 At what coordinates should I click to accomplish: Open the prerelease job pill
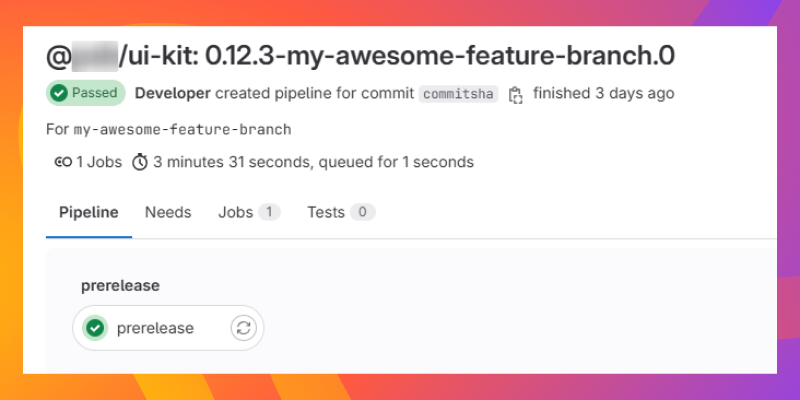[168, 328]
